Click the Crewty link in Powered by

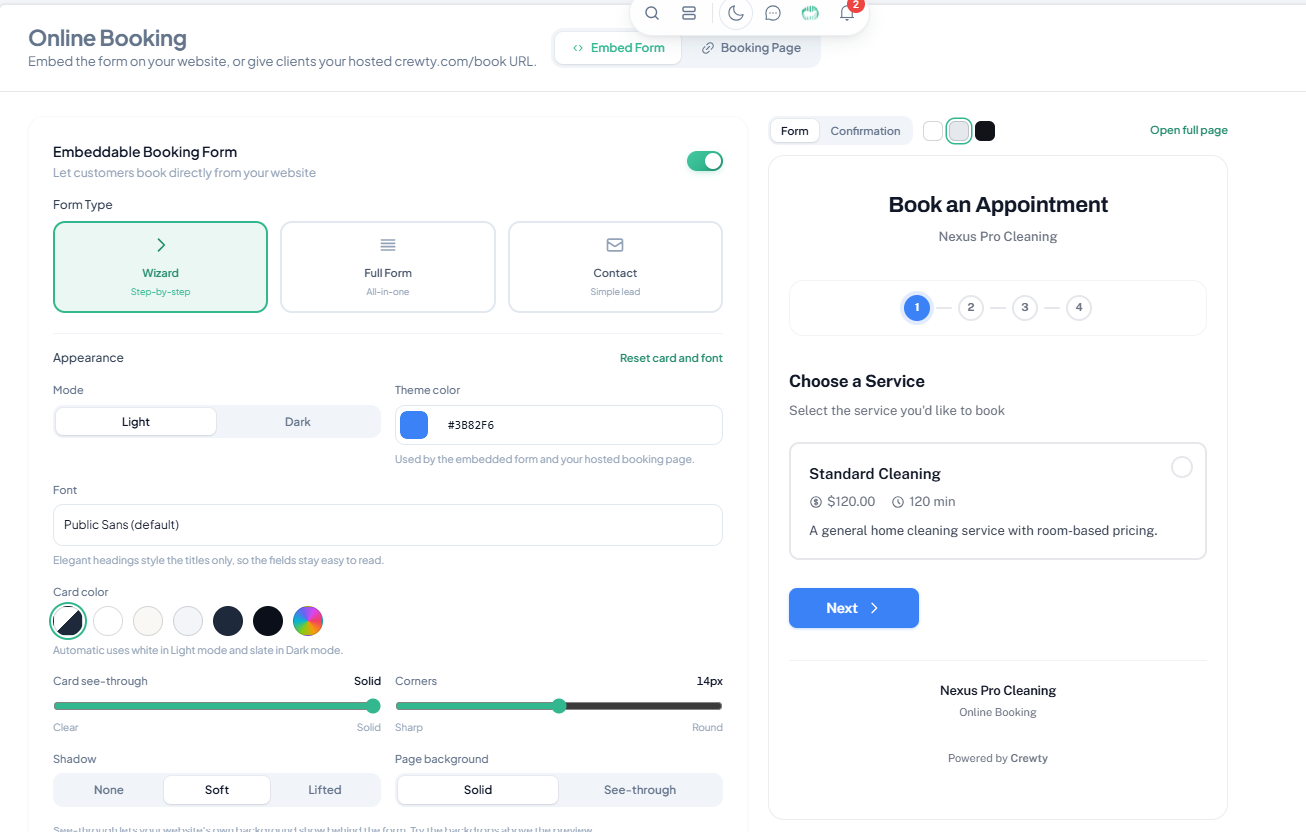point(1029,758)
